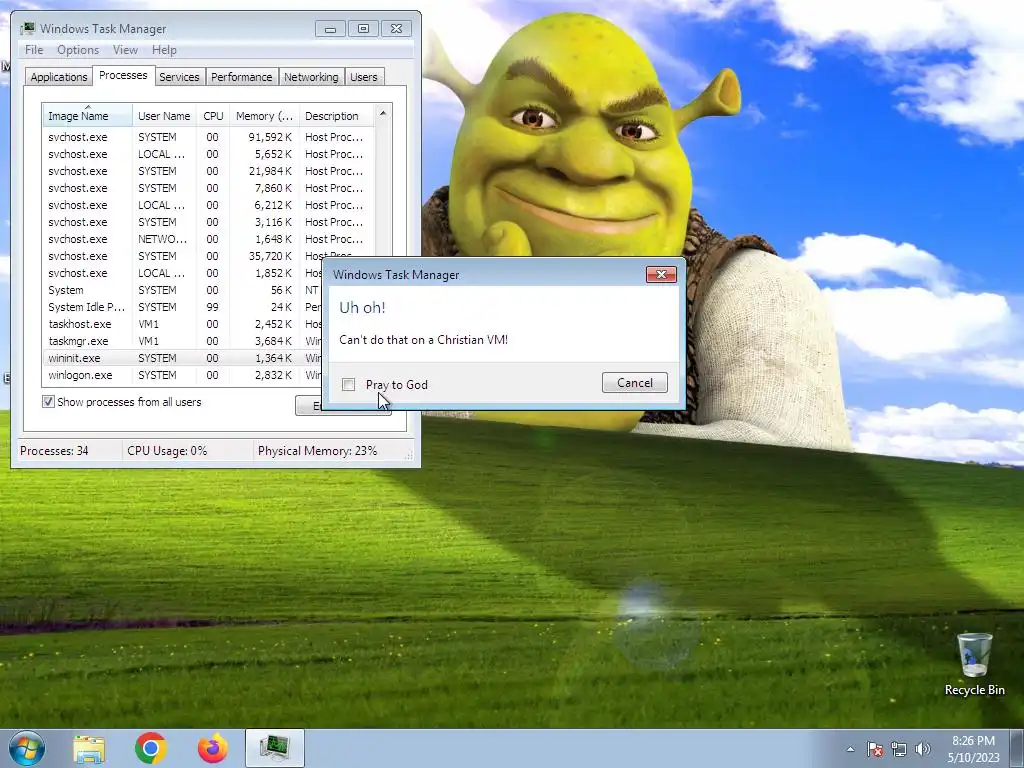Image resolution: width=1024 pixels, height=768 pixels.
Task: Tick the Pray to God checkbox
Action: [x=349, y=385]
